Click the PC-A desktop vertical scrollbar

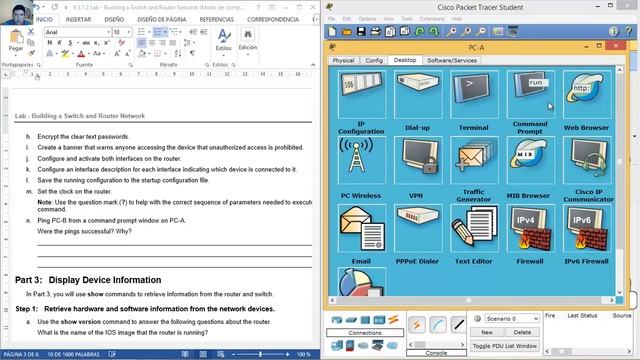tap(620, 181)
